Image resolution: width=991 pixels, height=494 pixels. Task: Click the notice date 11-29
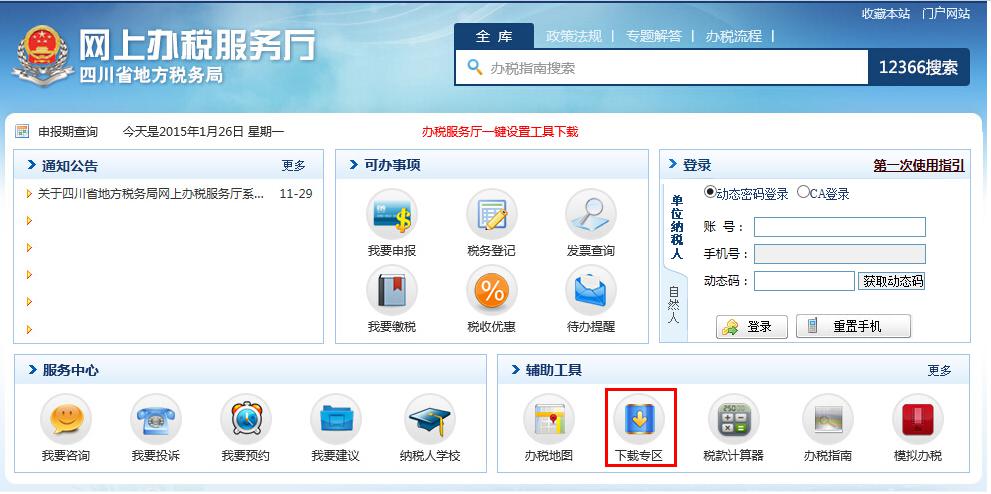point(296,193)
